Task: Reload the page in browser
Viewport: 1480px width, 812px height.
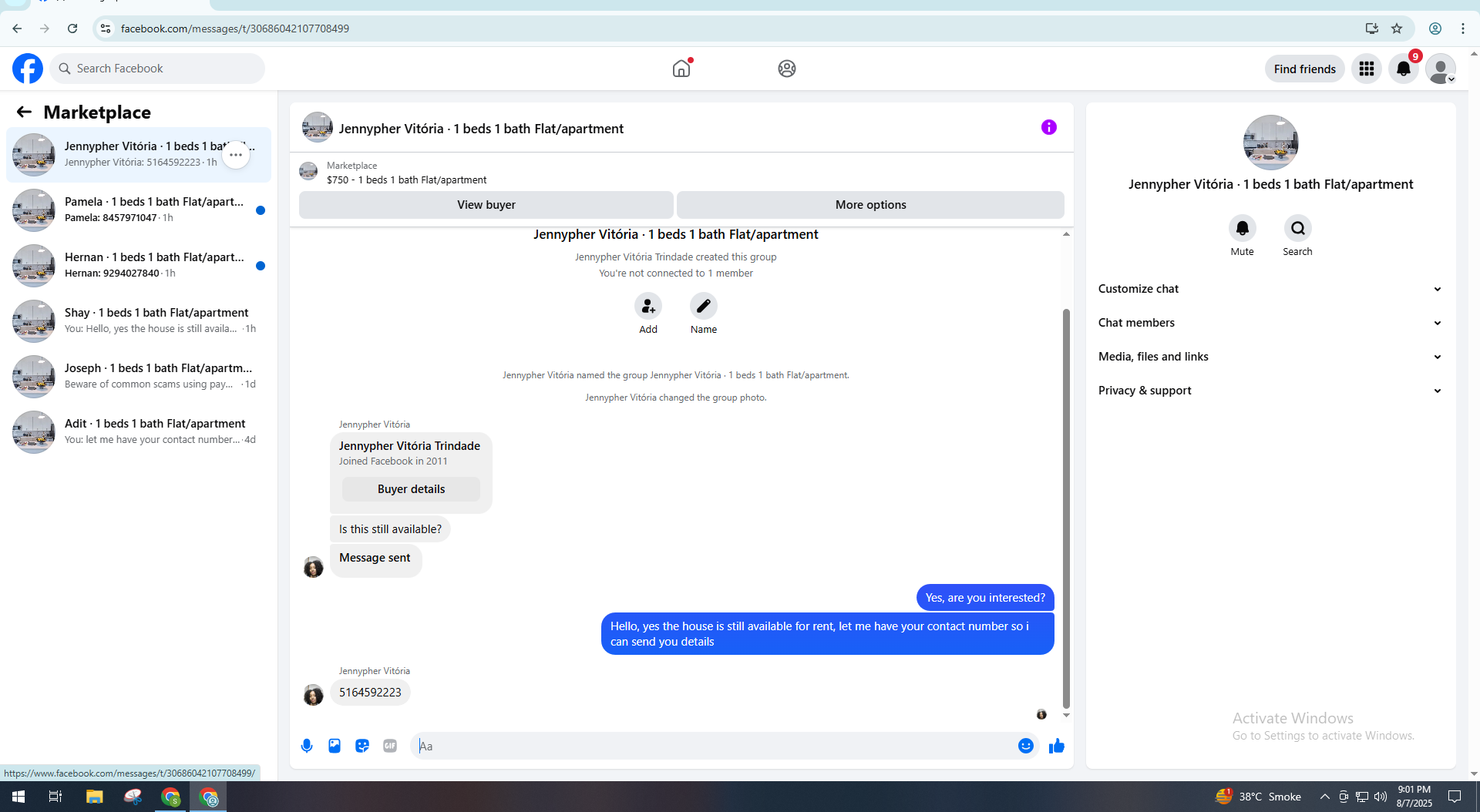Action: (x=72, y=29)
